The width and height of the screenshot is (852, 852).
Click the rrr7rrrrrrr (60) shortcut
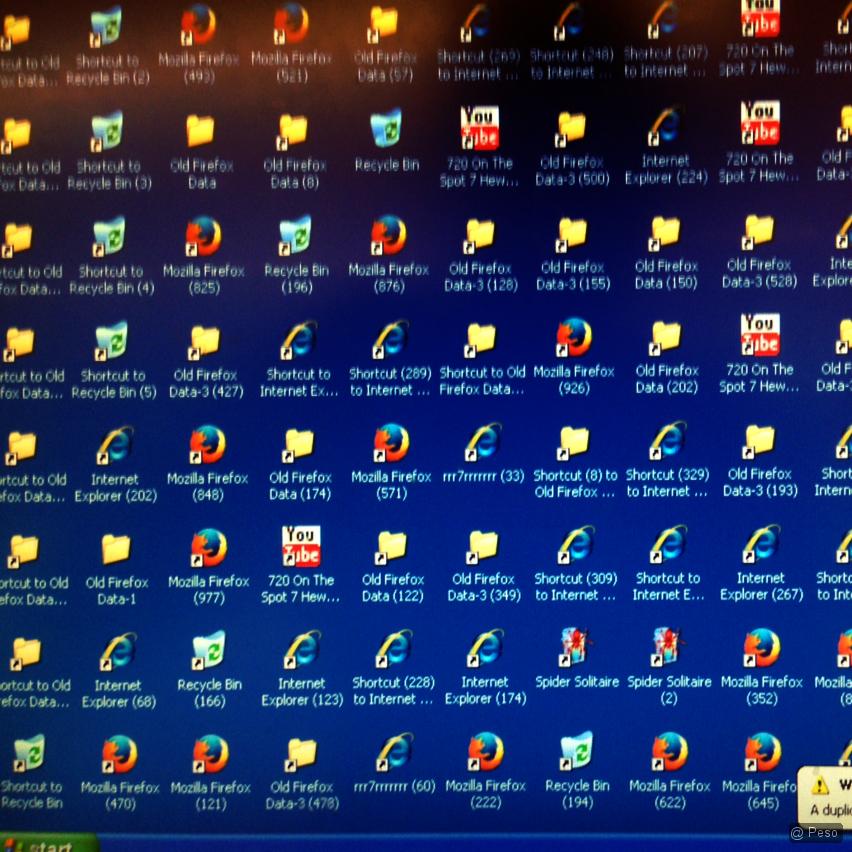[x=395, y=754]
